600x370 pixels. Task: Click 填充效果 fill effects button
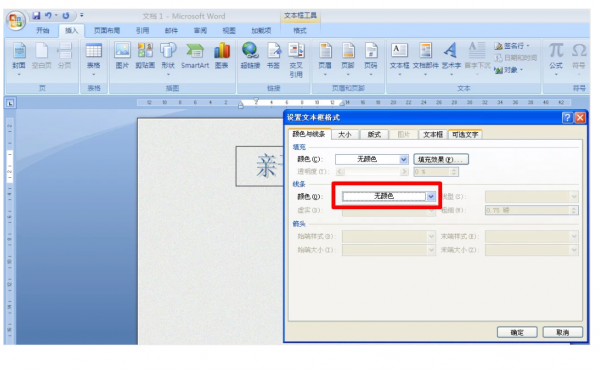click(x=441, y=159)
